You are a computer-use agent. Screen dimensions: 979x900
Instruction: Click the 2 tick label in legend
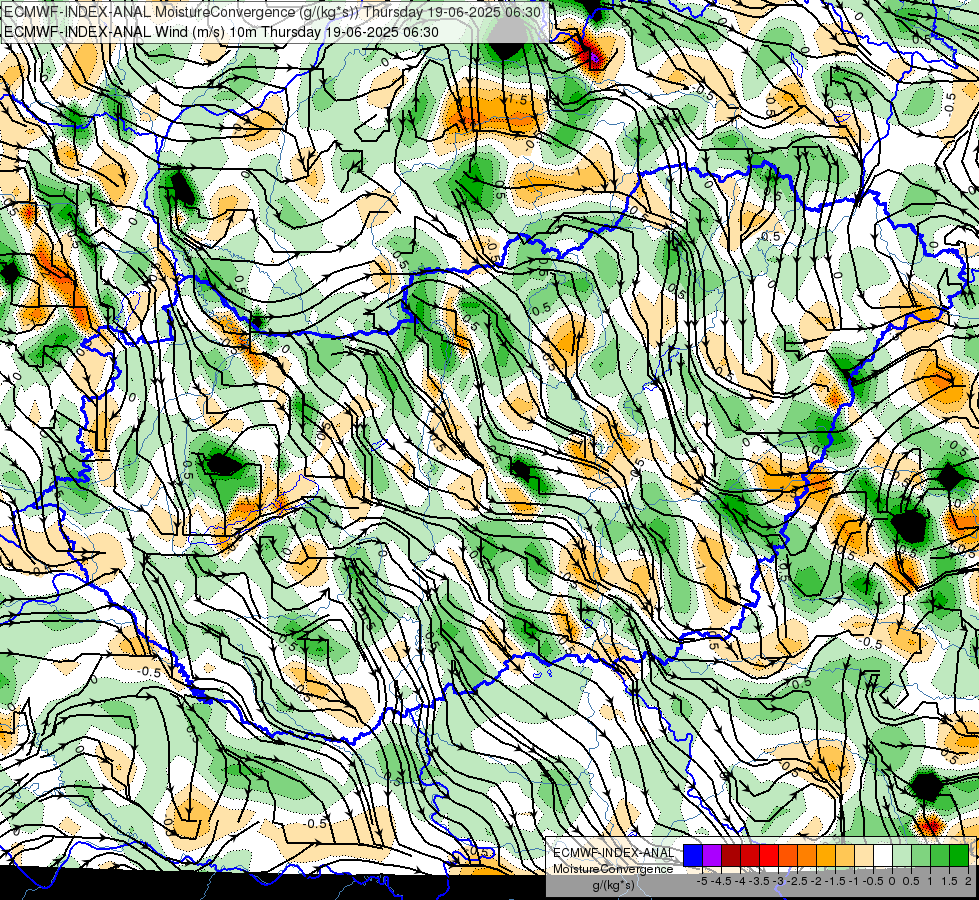click(968, 881)
